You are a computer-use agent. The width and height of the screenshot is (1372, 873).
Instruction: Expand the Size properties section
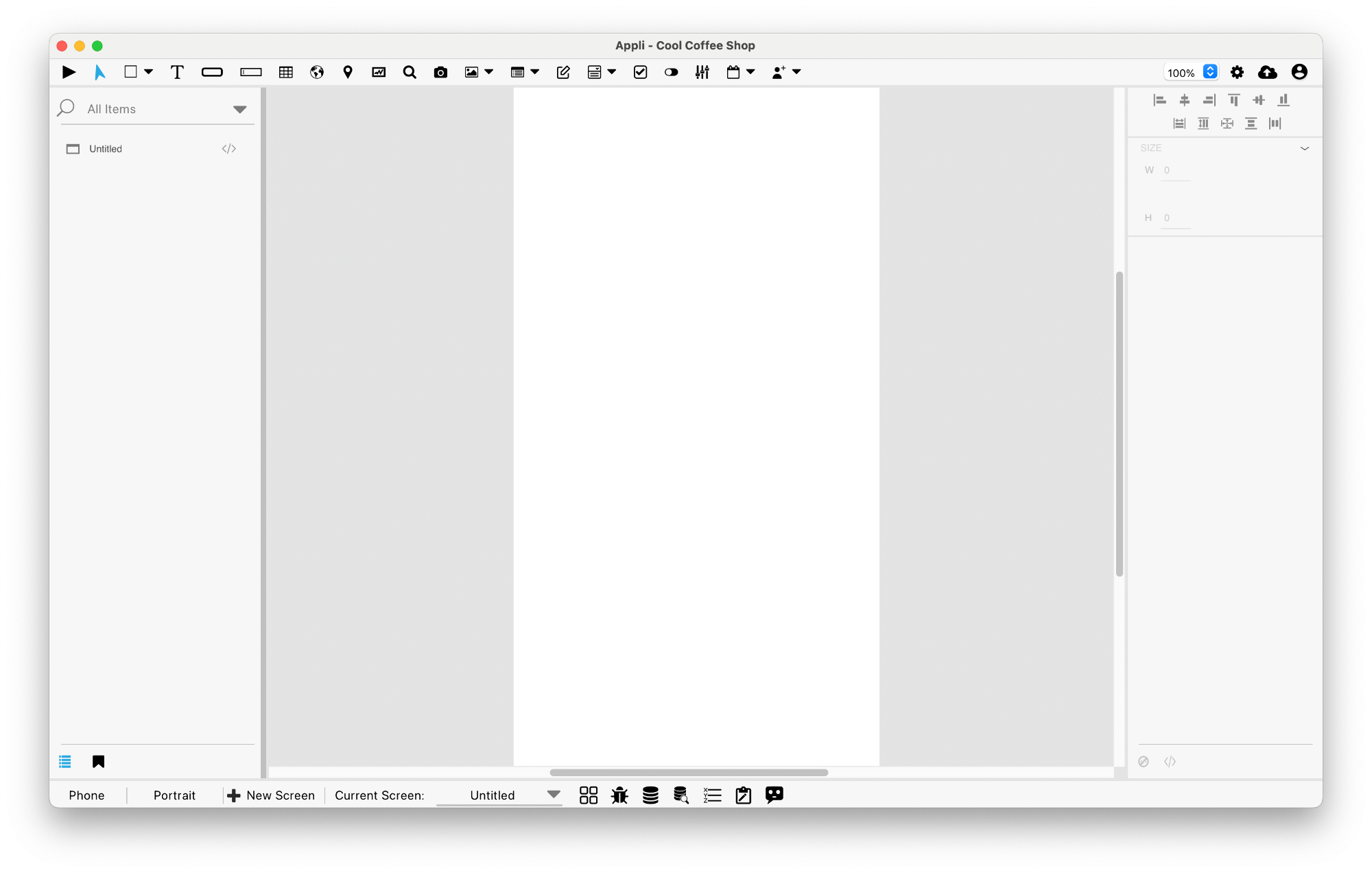coord(1305,148)
